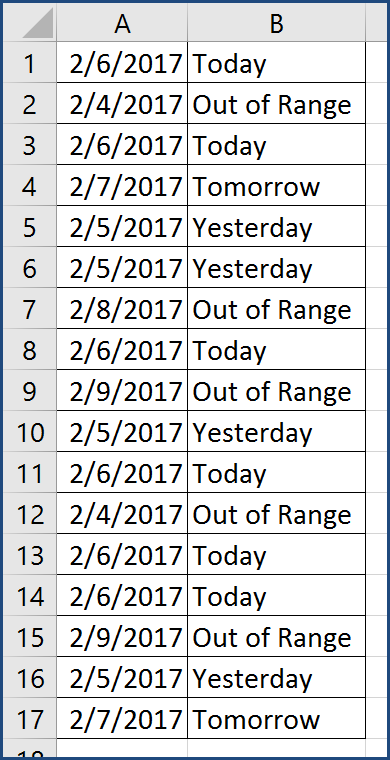The image size is (390, 760).
Task: Select cell B16 showing Yesterday
Action: [x=276, y=678]
